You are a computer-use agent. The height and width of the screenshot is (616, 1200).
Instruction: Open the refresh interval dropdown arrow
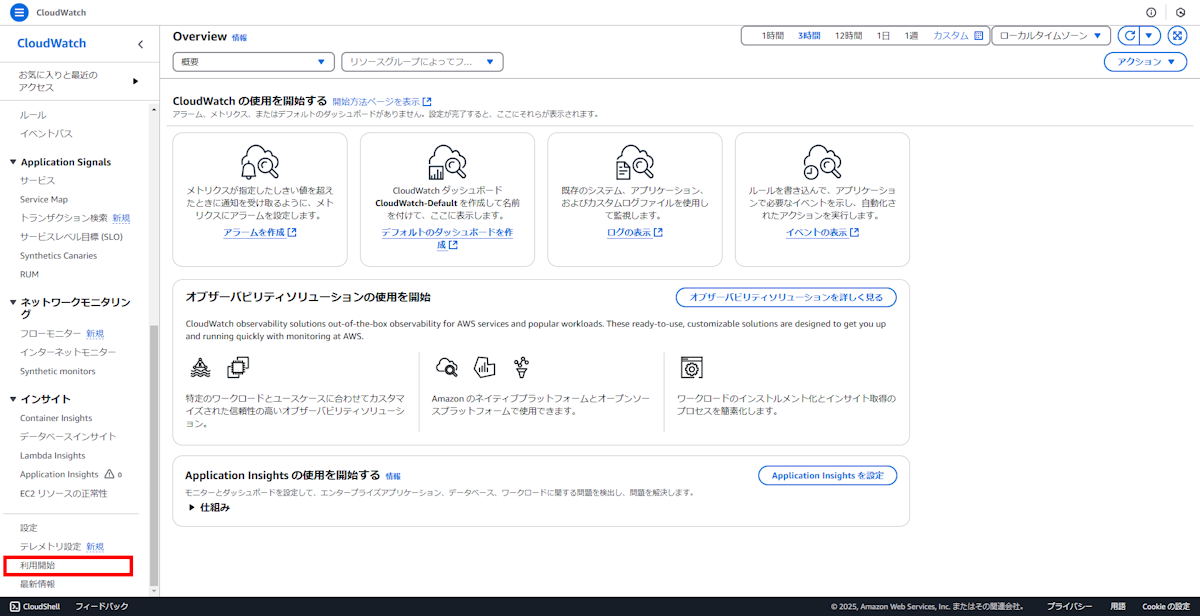(1150, 36)
